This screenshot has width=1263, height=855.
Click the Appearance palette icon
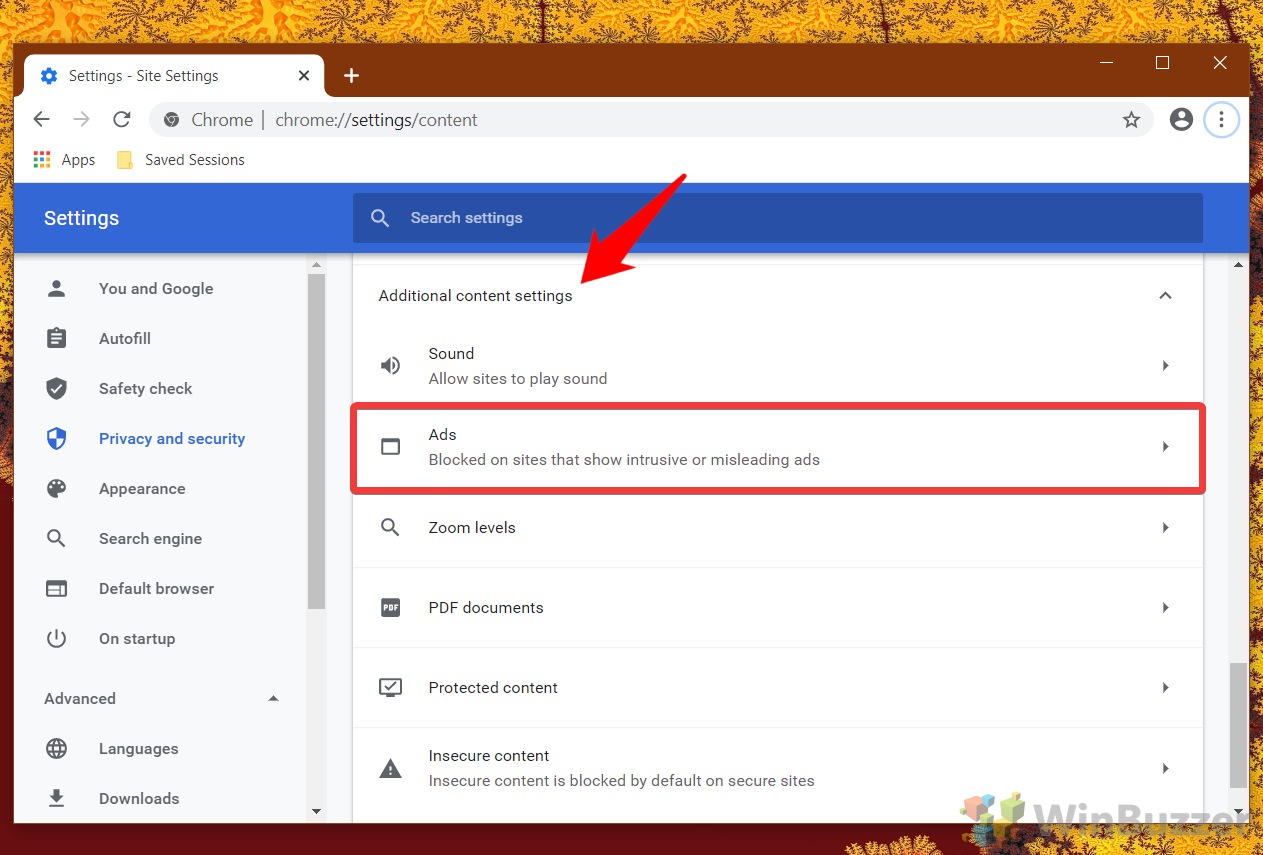[57, 488]
